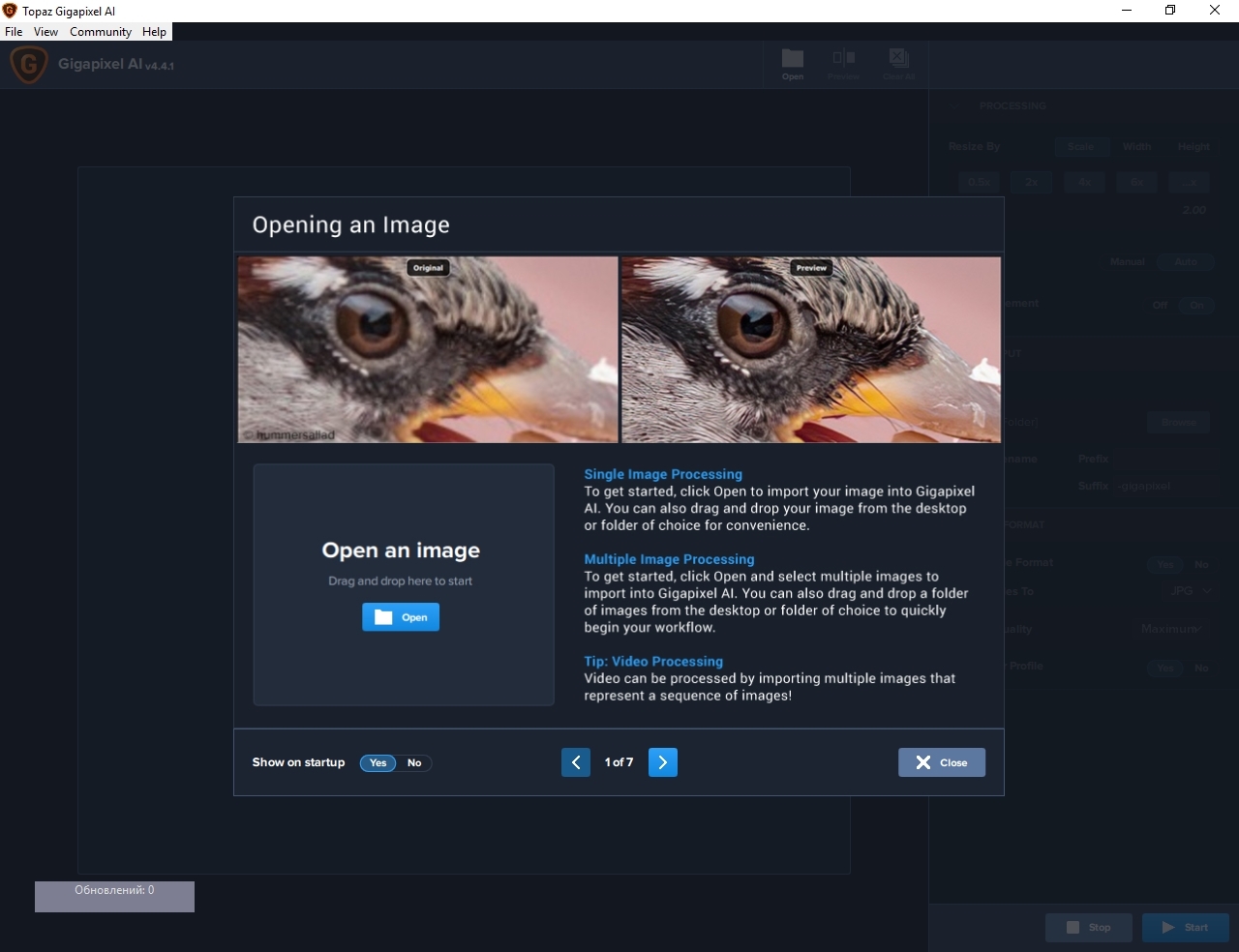Set the Profile option to Yes

pos(1165,669)
